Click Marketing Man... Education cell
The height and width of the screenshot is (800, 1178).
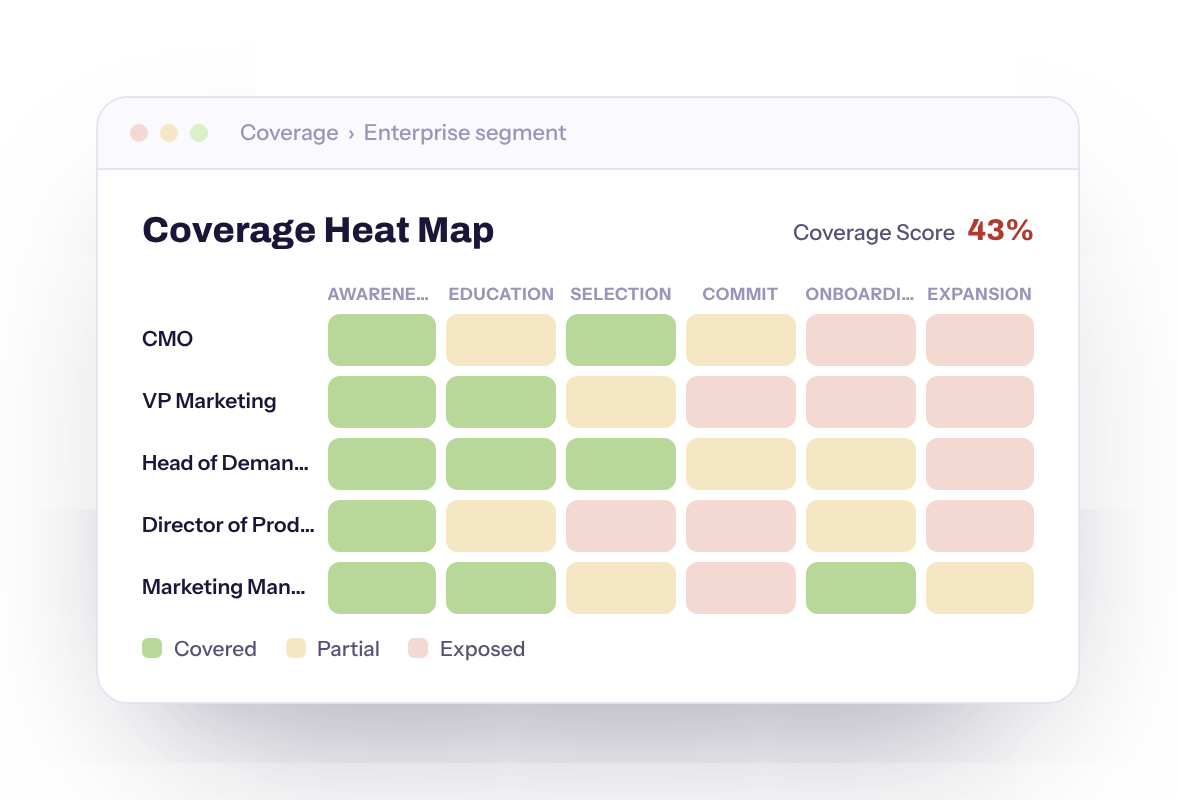[x=501, y=588]
